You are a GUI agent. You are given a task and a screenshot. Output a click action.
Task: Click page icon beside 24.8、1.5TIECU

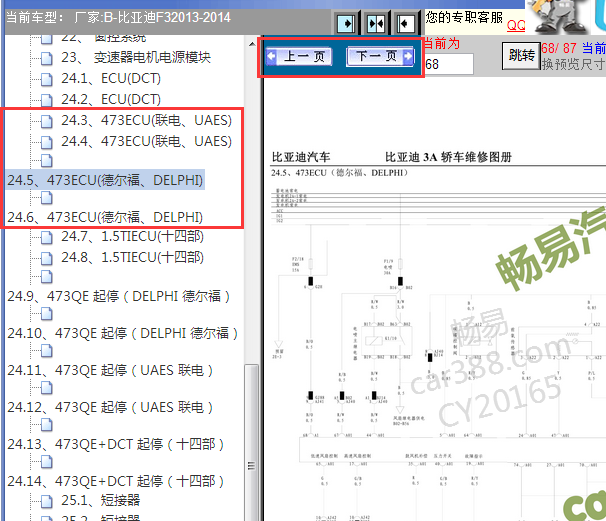click(x=47, y=258)
